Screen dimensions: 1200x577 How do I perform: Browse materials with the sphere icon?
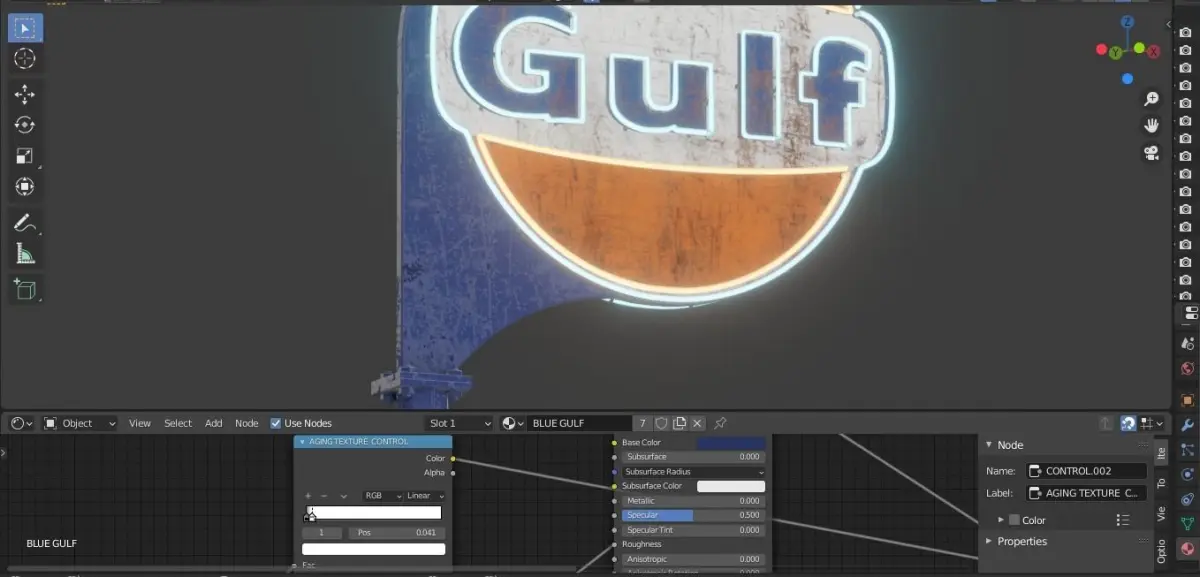(x=514, y=423)
